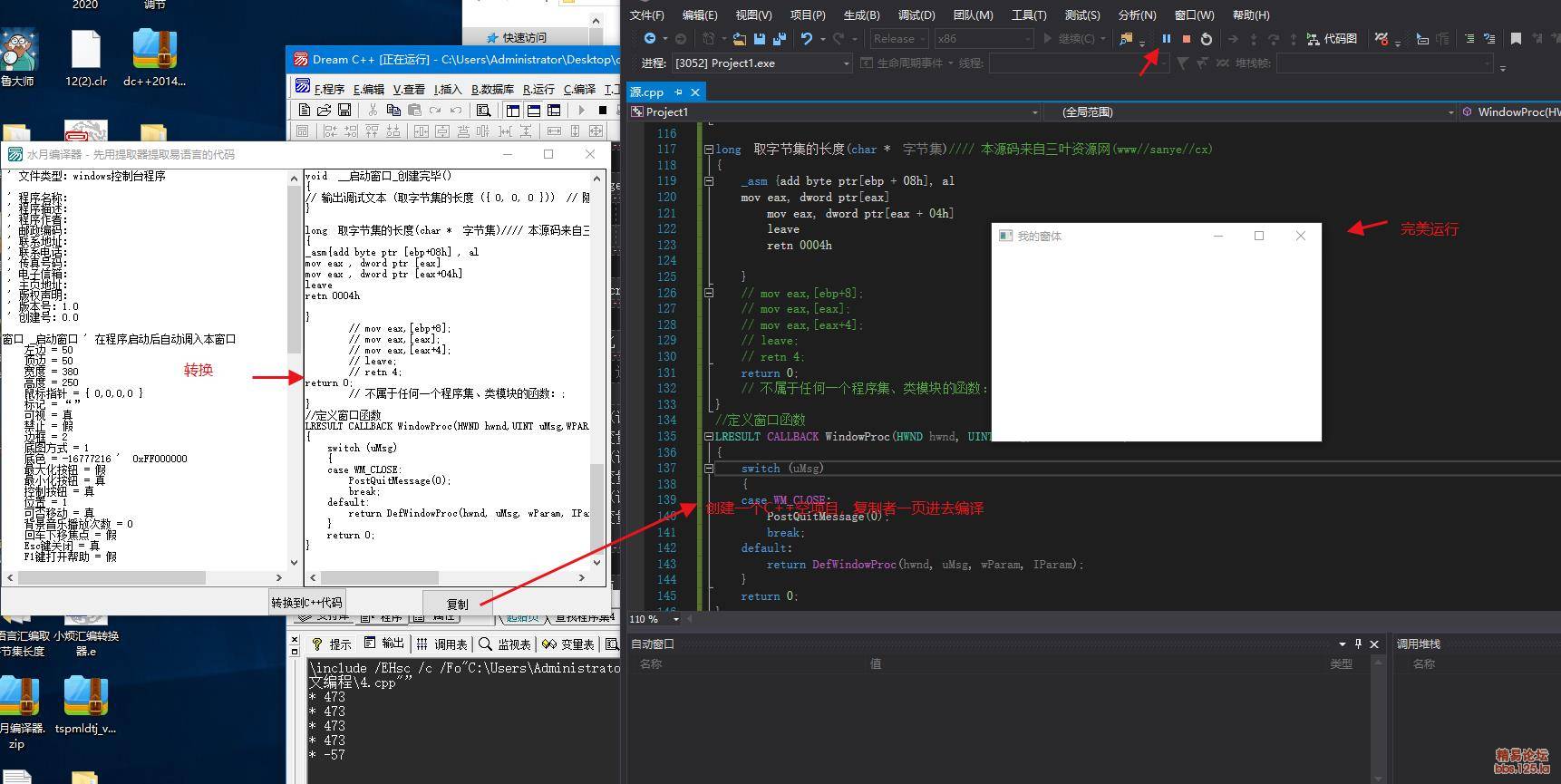This screenshot has height=784, width=1561.
Task: Collapse the _asm block at line 119
Action: (709, 181)
